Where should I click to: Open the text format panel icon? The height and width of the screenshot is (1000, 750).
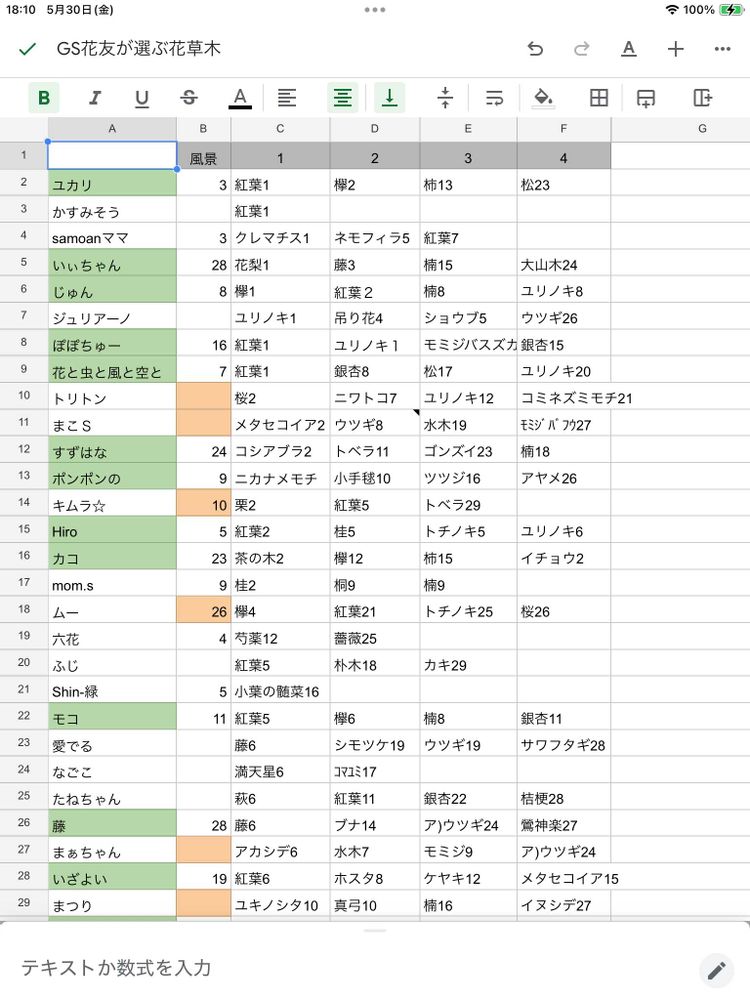pos(628,49)
